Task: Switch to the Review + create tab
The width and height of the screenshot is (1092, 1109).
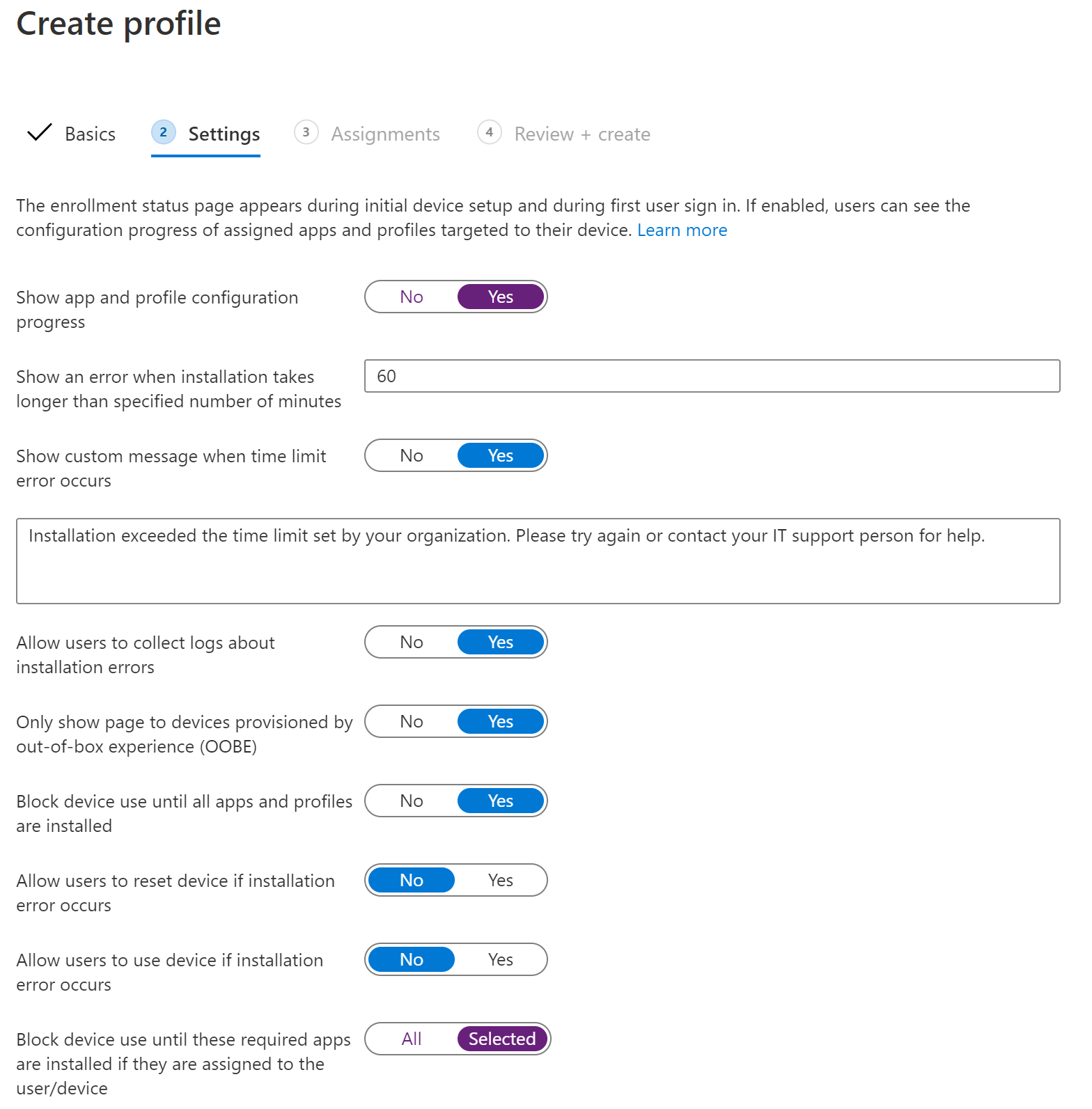Action: (582, 134)
